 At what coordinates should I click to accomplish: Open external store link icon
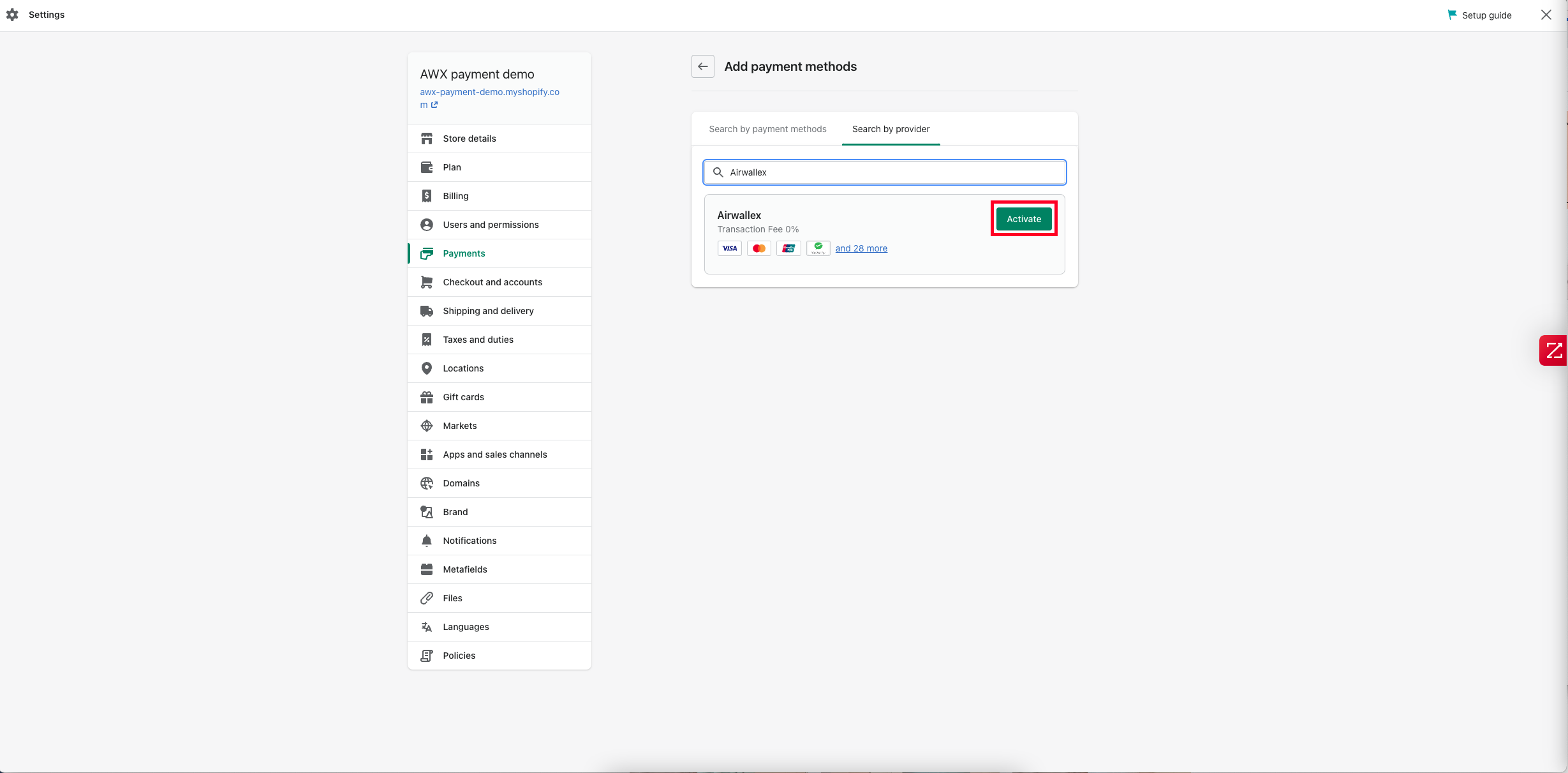[x=434, y=105]
